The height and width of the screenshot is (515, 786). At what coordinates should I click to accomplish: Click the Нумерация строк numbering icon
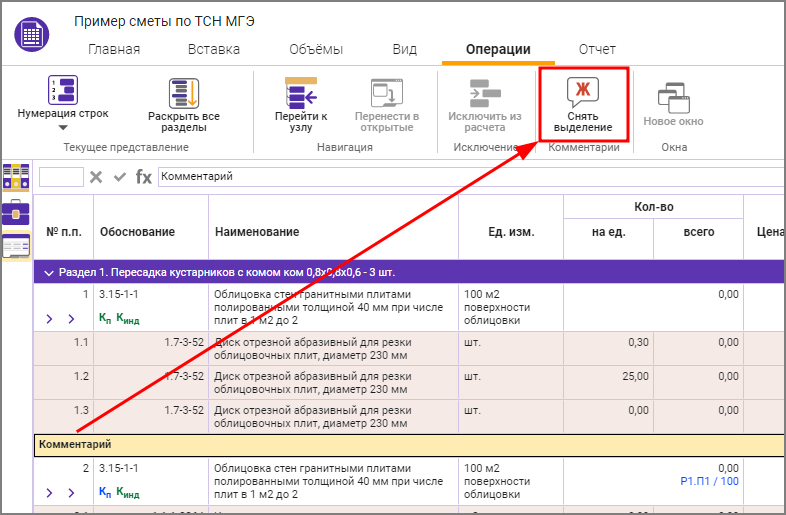(63, 90)
